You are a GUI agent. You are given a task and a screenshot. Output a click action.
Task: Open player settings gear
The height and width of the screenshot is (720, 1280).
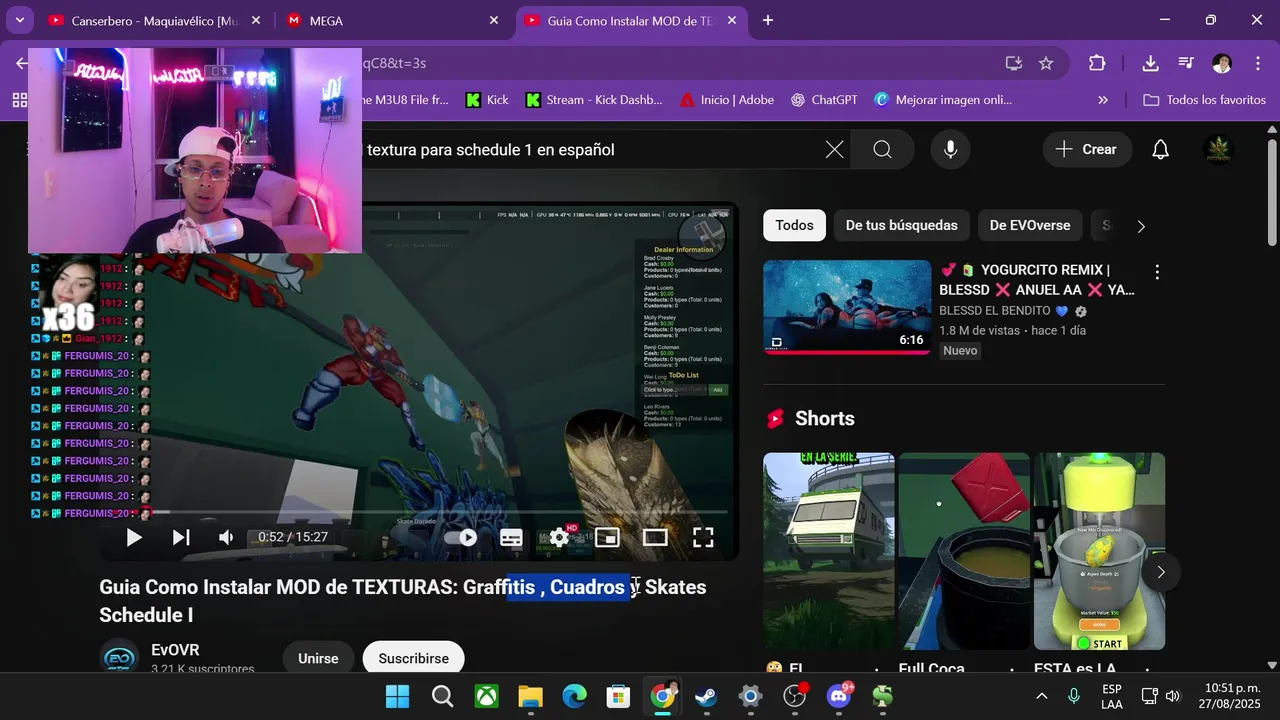[x=559, y=537]
